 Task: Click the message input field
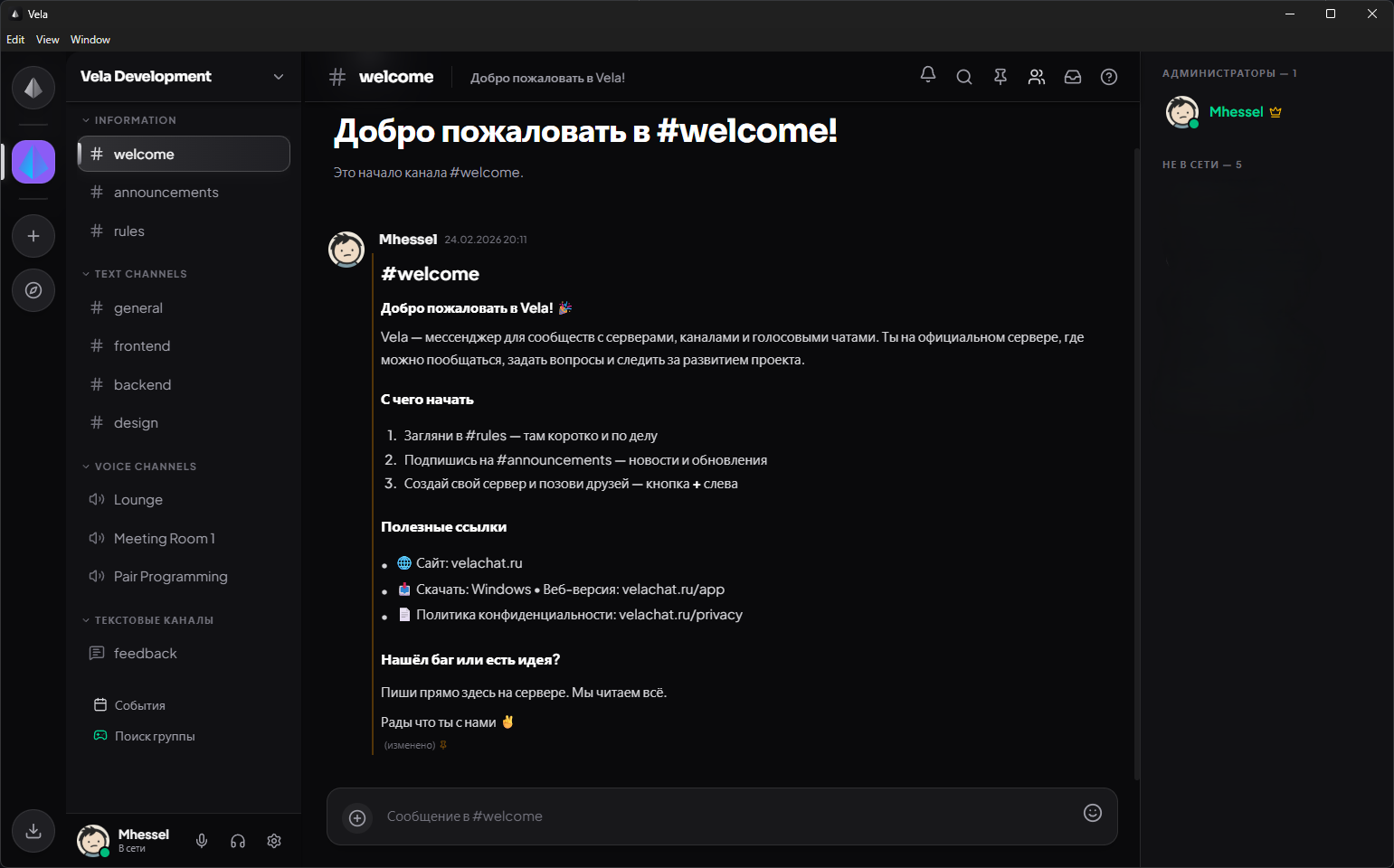click(715, 816)
